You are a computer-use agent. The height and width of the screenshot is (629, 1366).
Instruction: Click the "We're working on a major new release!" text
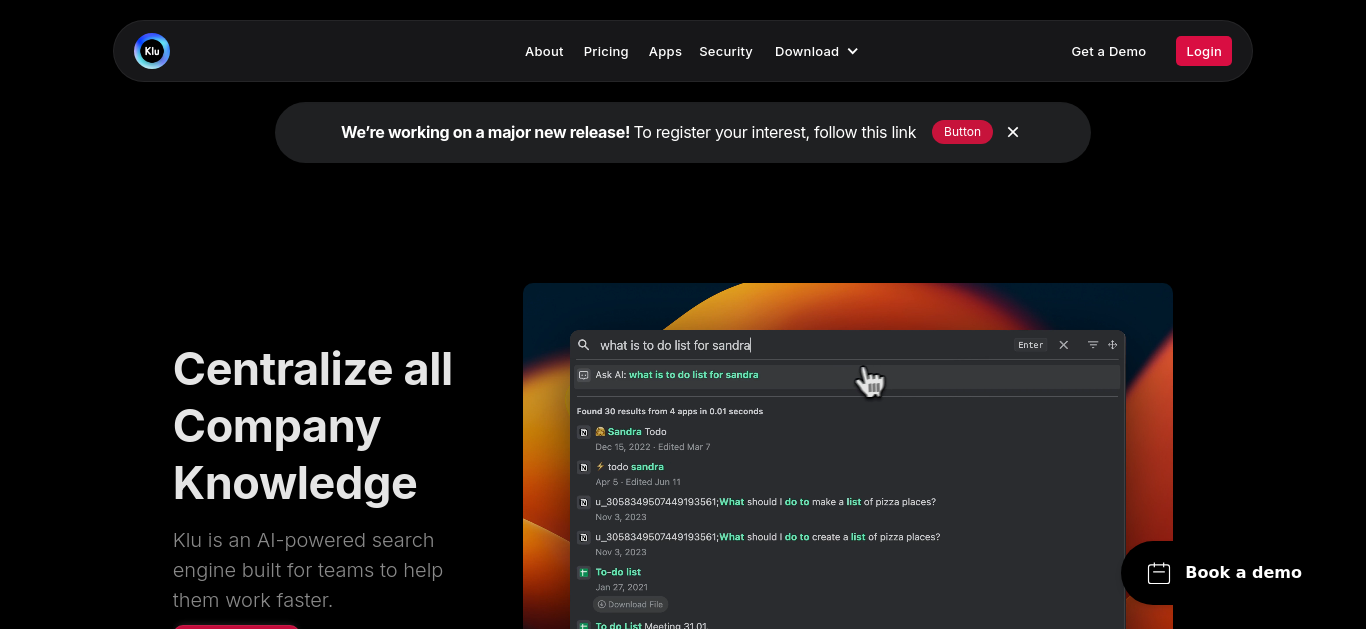[x=485, y=132]
